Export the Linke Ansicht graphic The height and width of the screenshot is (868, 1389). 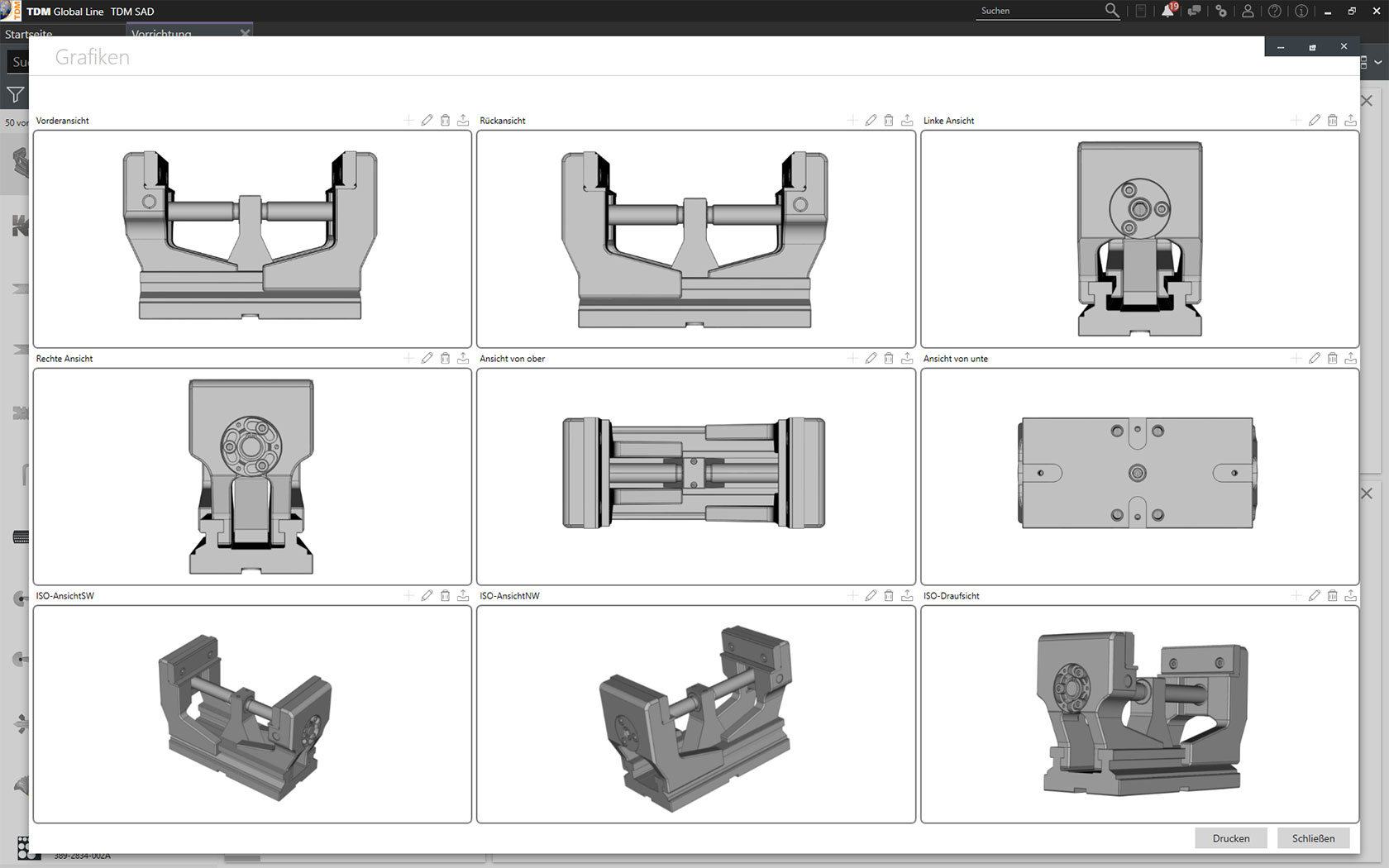coord(1350,121)
